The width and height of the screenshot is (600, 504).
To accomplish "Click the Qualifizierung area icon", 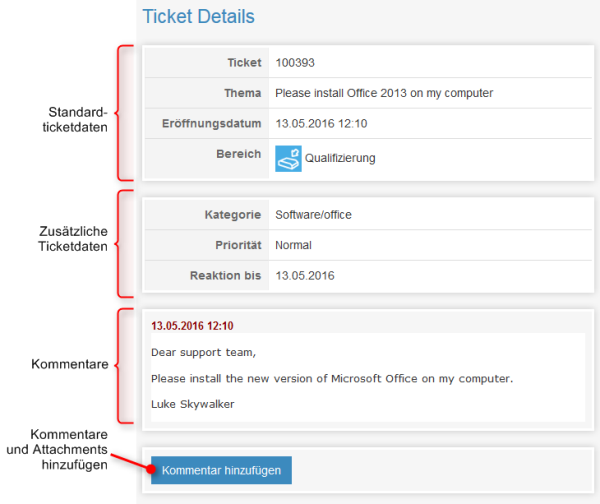I will tap(288, 158).
